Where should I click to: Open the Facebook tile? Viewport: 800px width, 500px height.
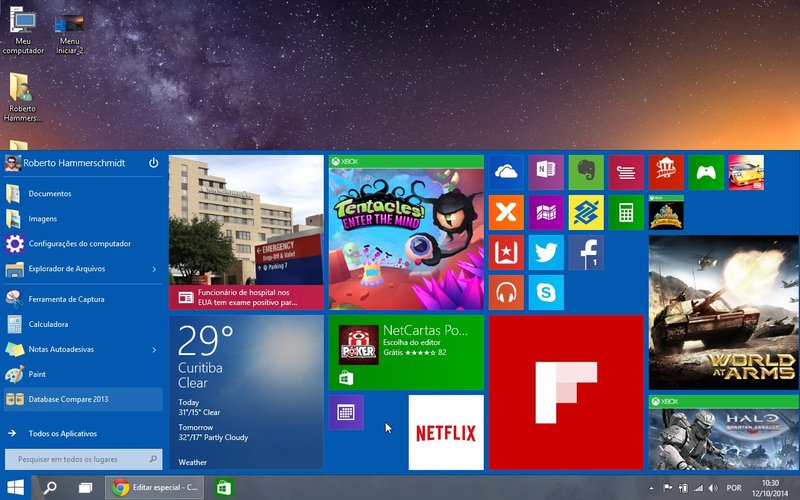tap(586, 253)
